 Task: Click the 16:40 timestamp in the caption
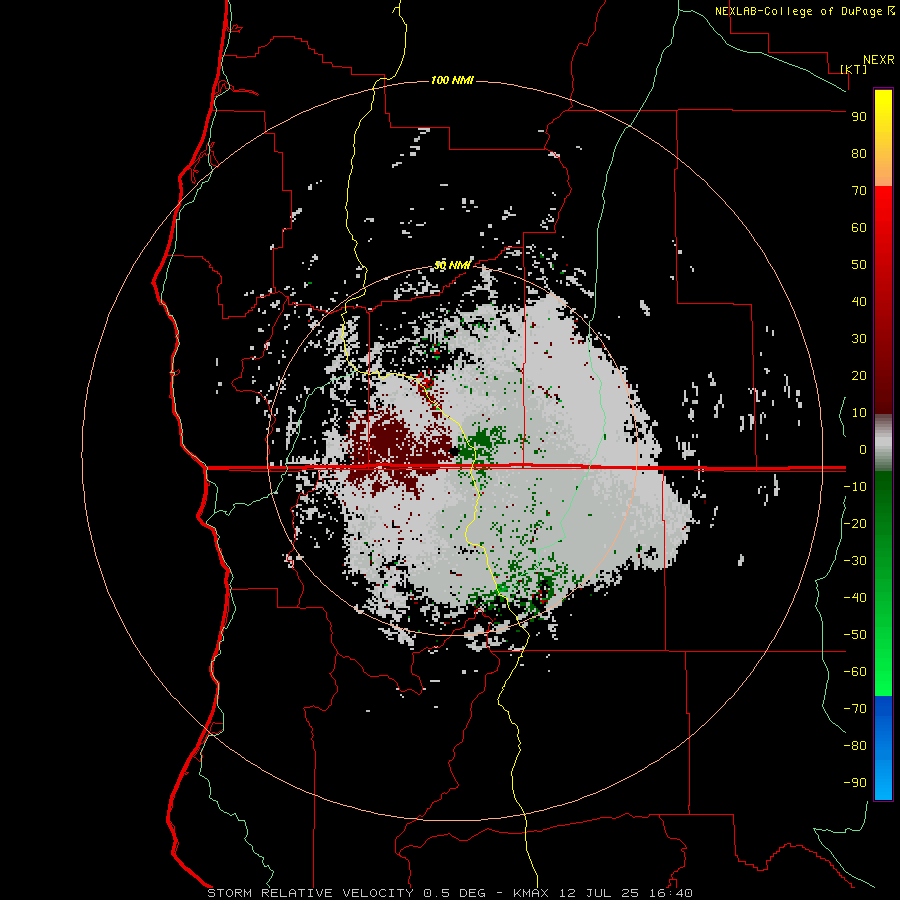click(670, 893)
